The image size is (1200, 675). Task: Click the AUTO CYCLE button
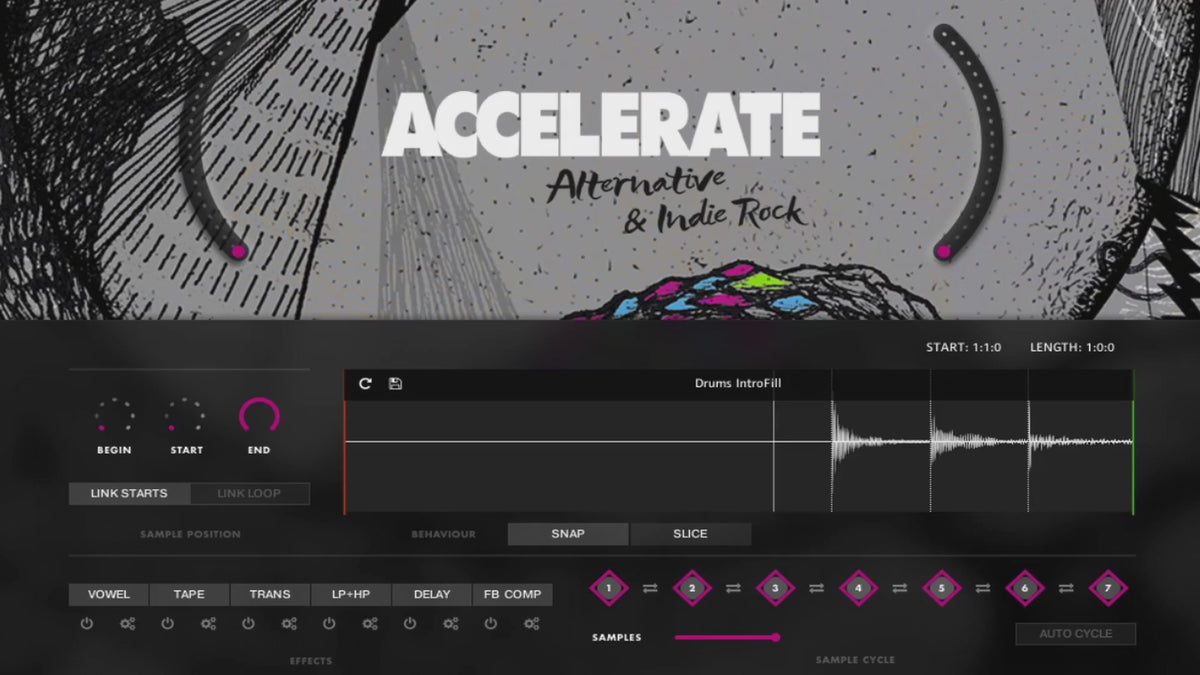[1076, 634]
